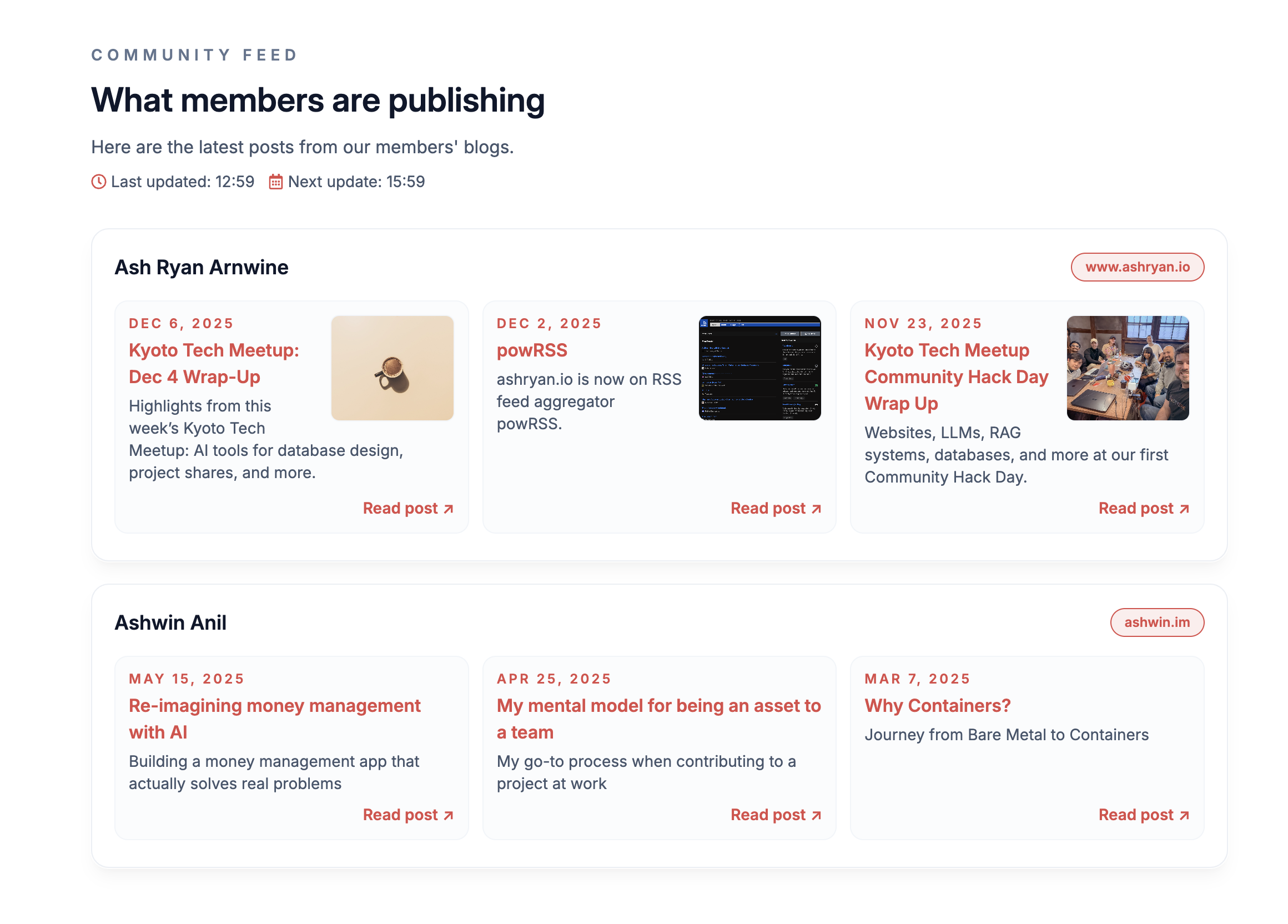This screenshot has height=924, width=1288.
Task: Click the arrow icon on Kyoto Tech Meetup Dec 4 Read post
Action: (448, 509)
